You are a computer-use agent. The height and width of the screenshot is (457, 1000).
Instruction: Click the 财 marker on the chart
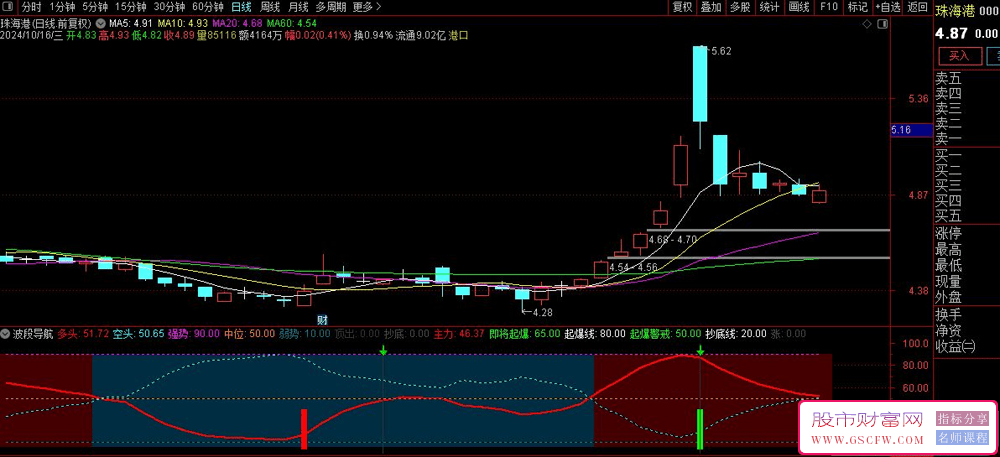[x=323, y=319]
